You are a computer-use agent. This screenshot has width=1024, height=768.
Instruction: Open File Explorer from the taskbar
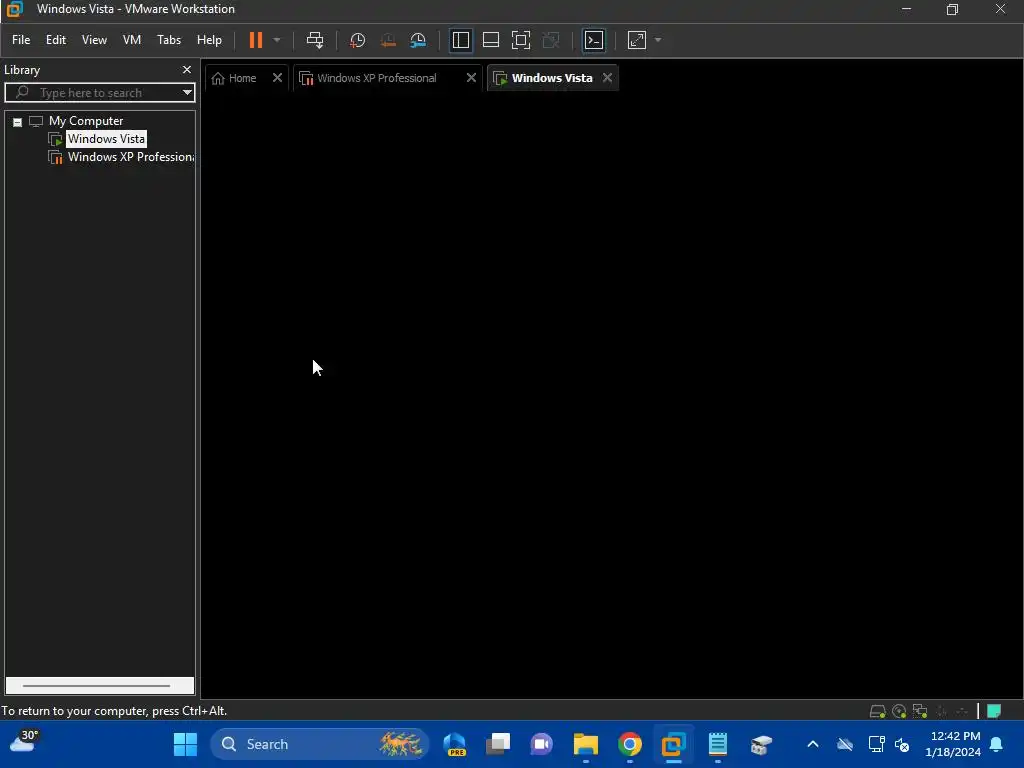586,744
